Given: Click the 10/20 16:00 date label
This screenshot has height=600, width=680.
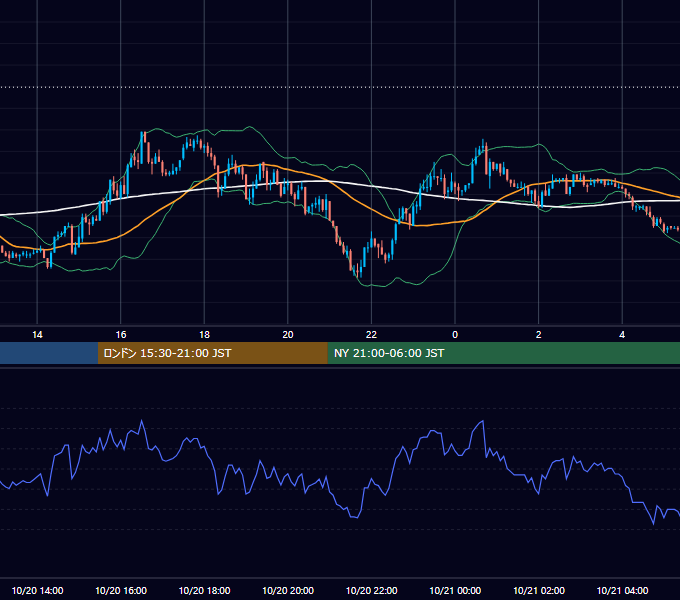Looking at the screenshot, I should click(x=121, y=590).
